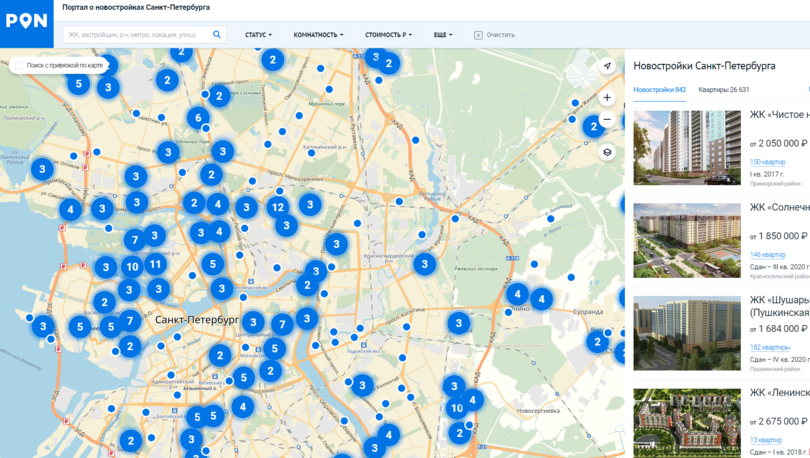
Task: Click the PQN logo icon
Action: click(x=26, y=21)
